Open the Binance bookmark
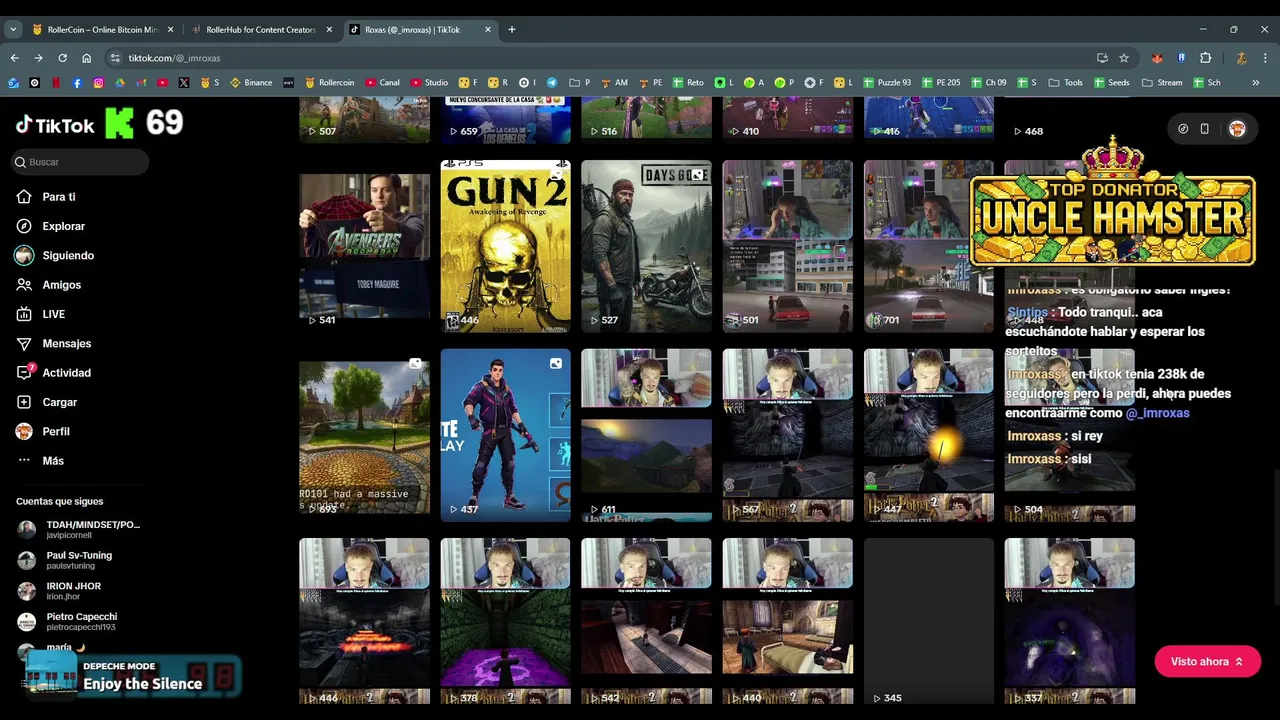Image resolution: width=1280 pixels, height=720 pixels. tap(251, 83)
